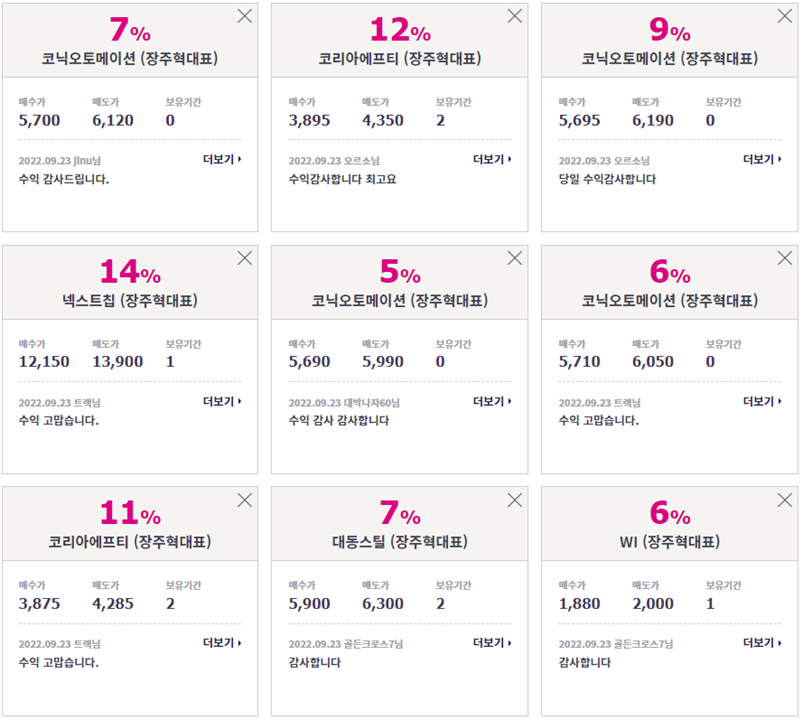803x720 pixels.
Task: Close the 11% 코리아에프티 card
Action: point(245,500)
